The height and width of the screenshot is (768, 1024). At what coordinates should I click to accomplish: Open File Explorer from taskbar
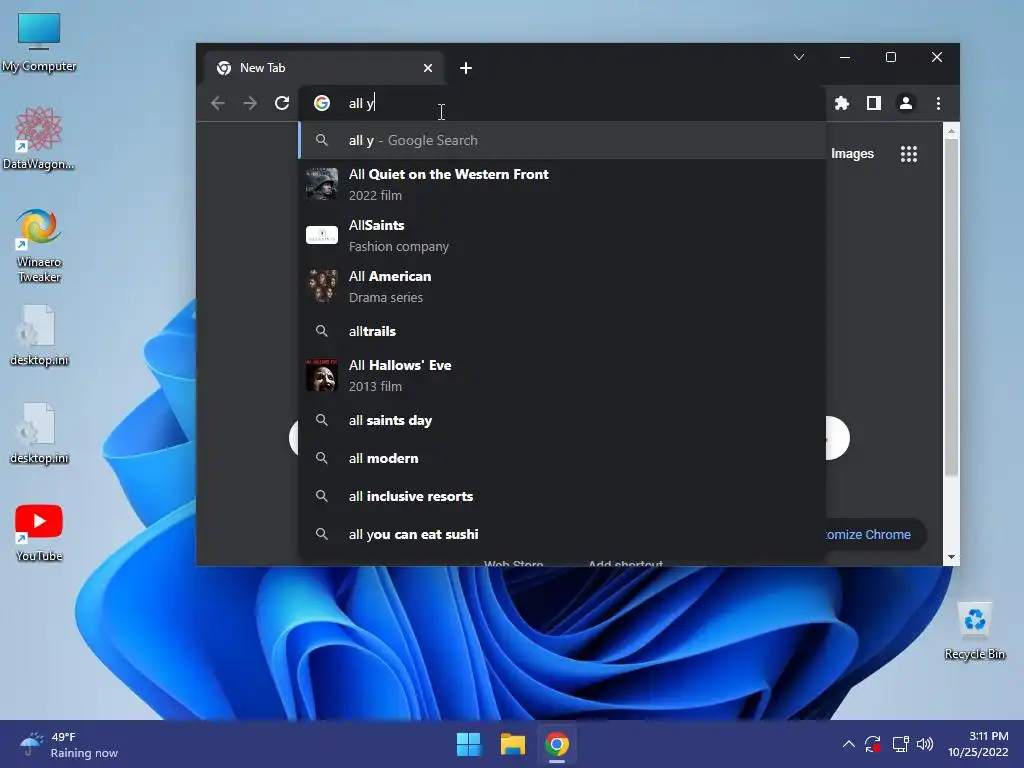513,744
